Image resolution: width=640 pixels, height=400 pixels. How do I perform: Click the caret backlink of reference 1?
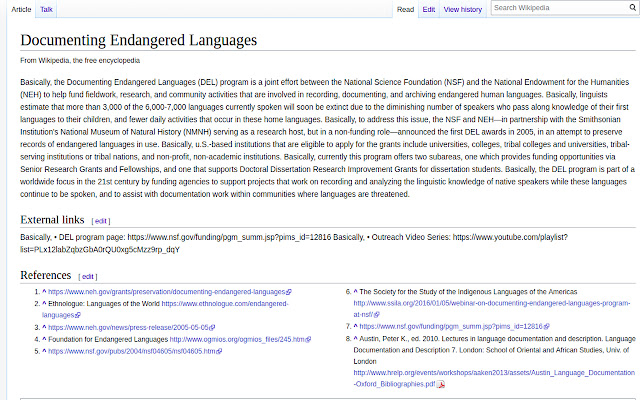tap(44, 292)
